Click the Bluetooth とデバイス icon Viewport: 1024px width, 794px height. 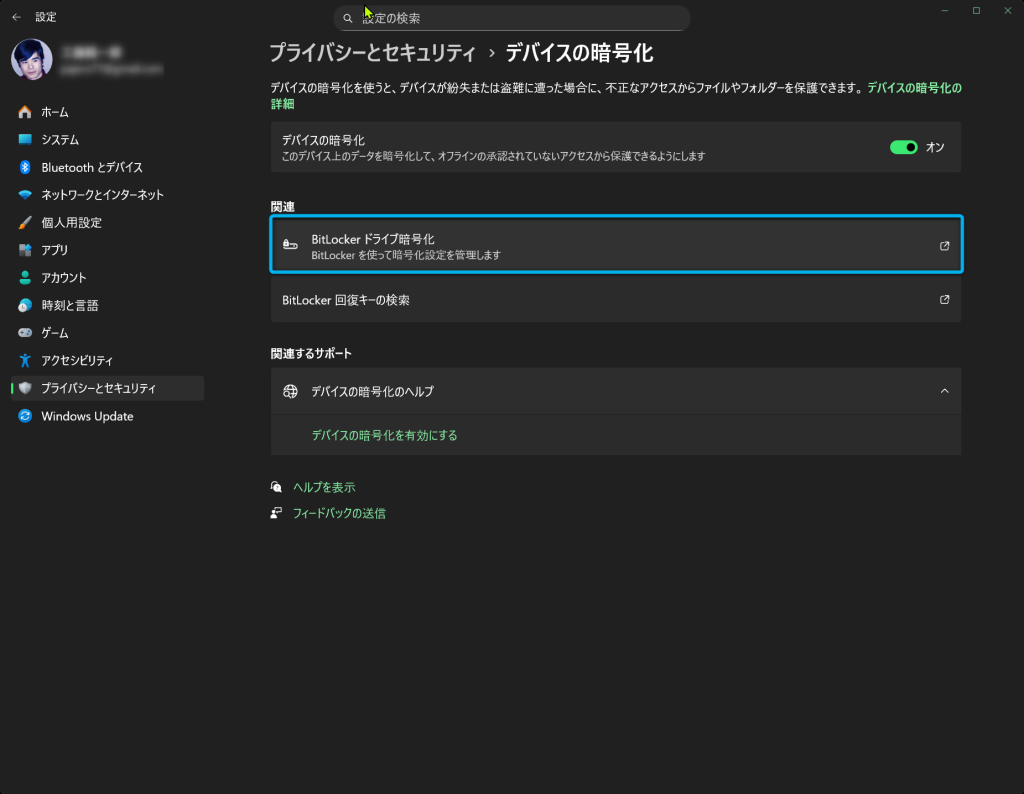point(25,167)
